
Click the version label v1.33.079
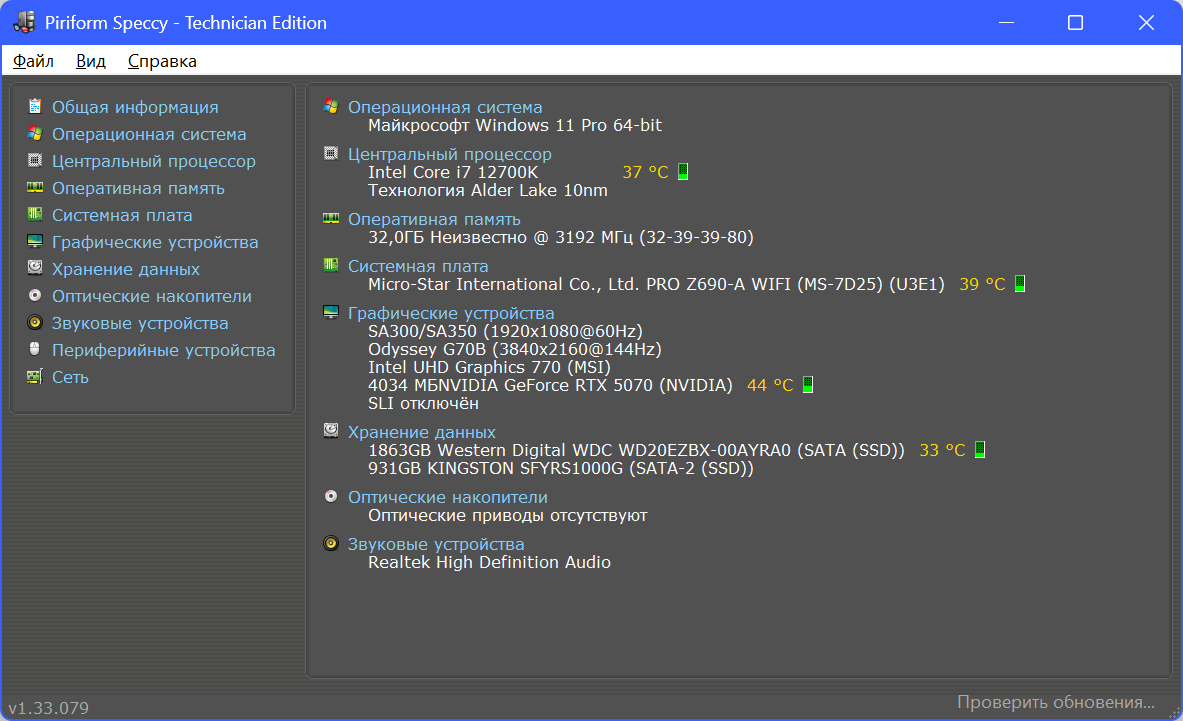click(x=48, y=708)
